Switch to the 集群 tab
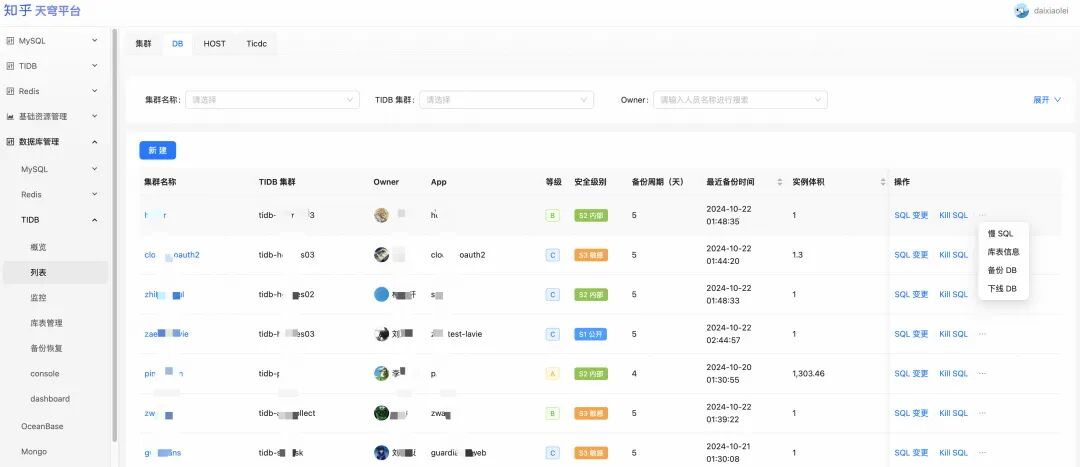The image size is (1080, 467). click(x=143, y=43)
